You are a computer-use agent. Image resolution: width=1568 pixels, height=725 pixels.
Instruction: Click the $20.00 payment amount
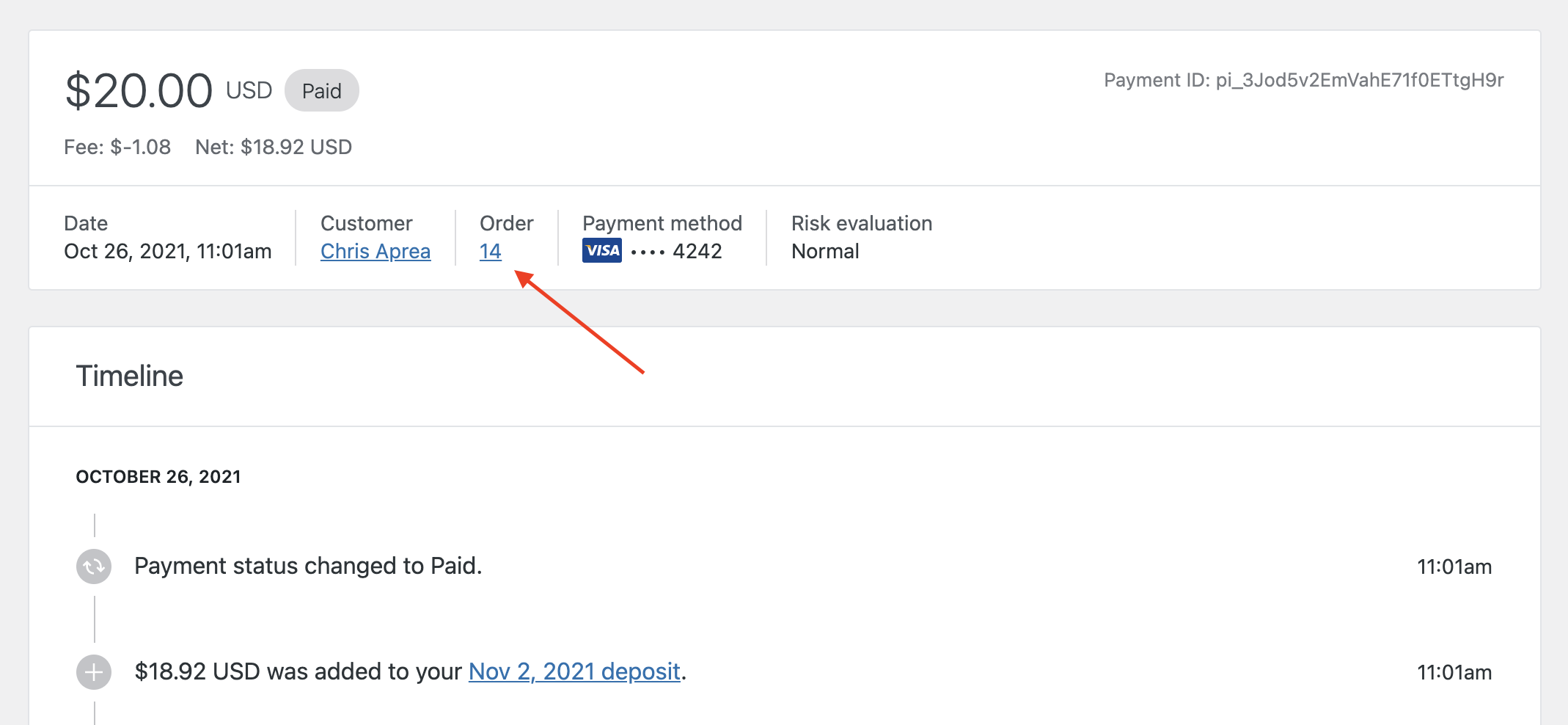pos(139,91)
